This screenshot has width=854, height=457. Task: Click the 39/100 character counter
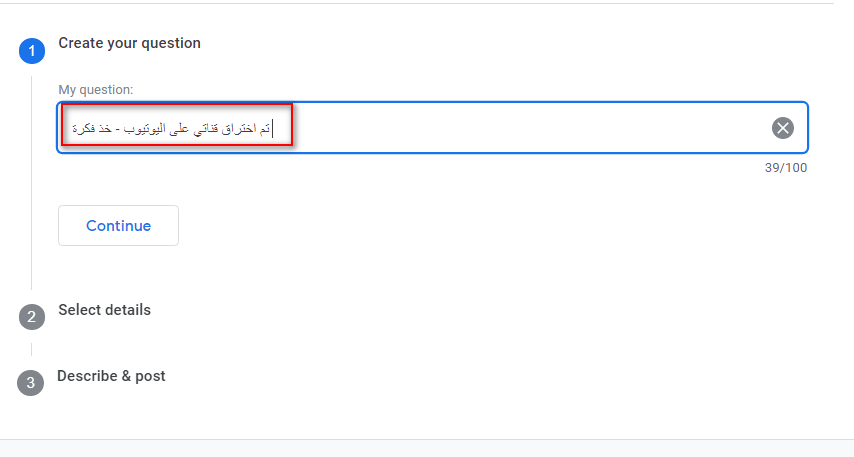click(785, 168)
